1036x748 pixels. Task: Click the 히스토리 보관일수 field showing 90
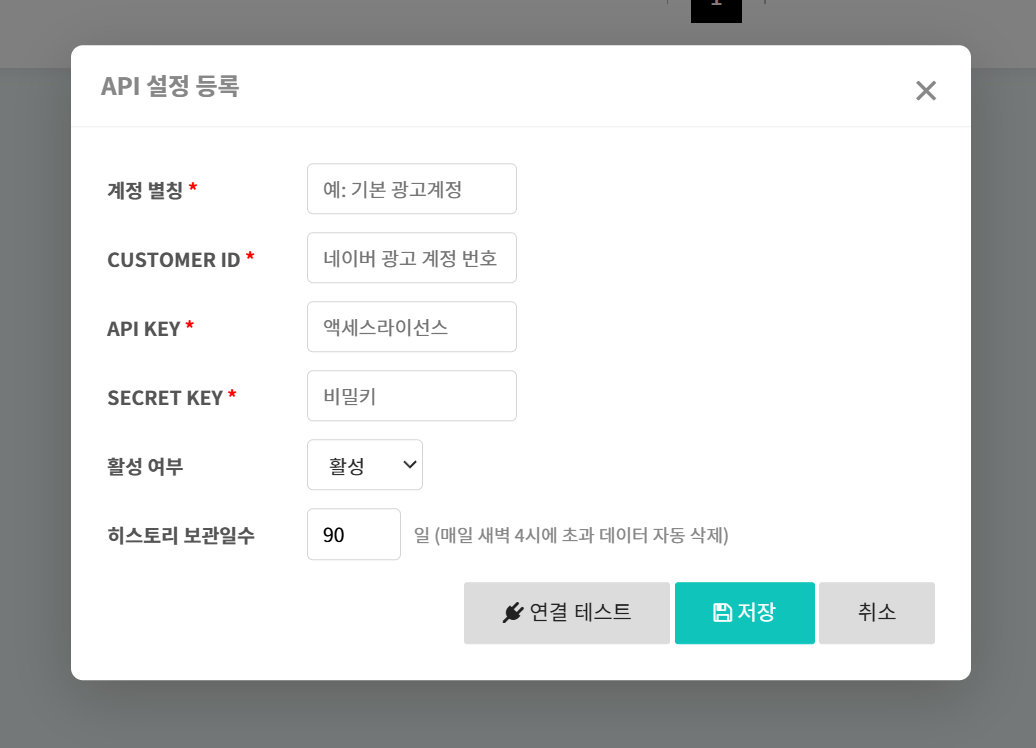click(x=353, y=534)
